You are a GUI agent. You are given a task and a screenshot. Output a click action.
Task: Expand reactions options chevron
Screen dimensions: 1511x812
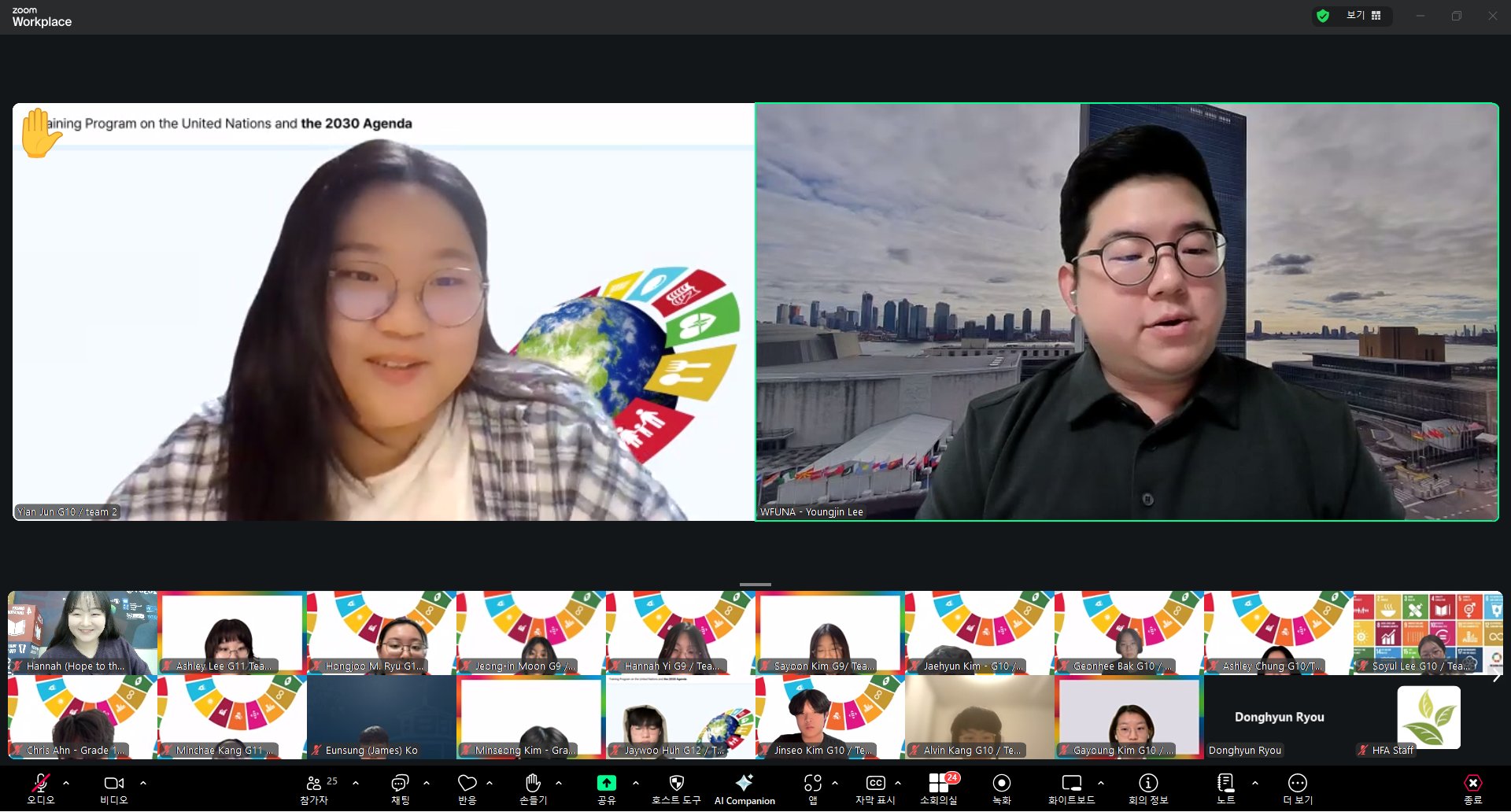pos(490,783)
